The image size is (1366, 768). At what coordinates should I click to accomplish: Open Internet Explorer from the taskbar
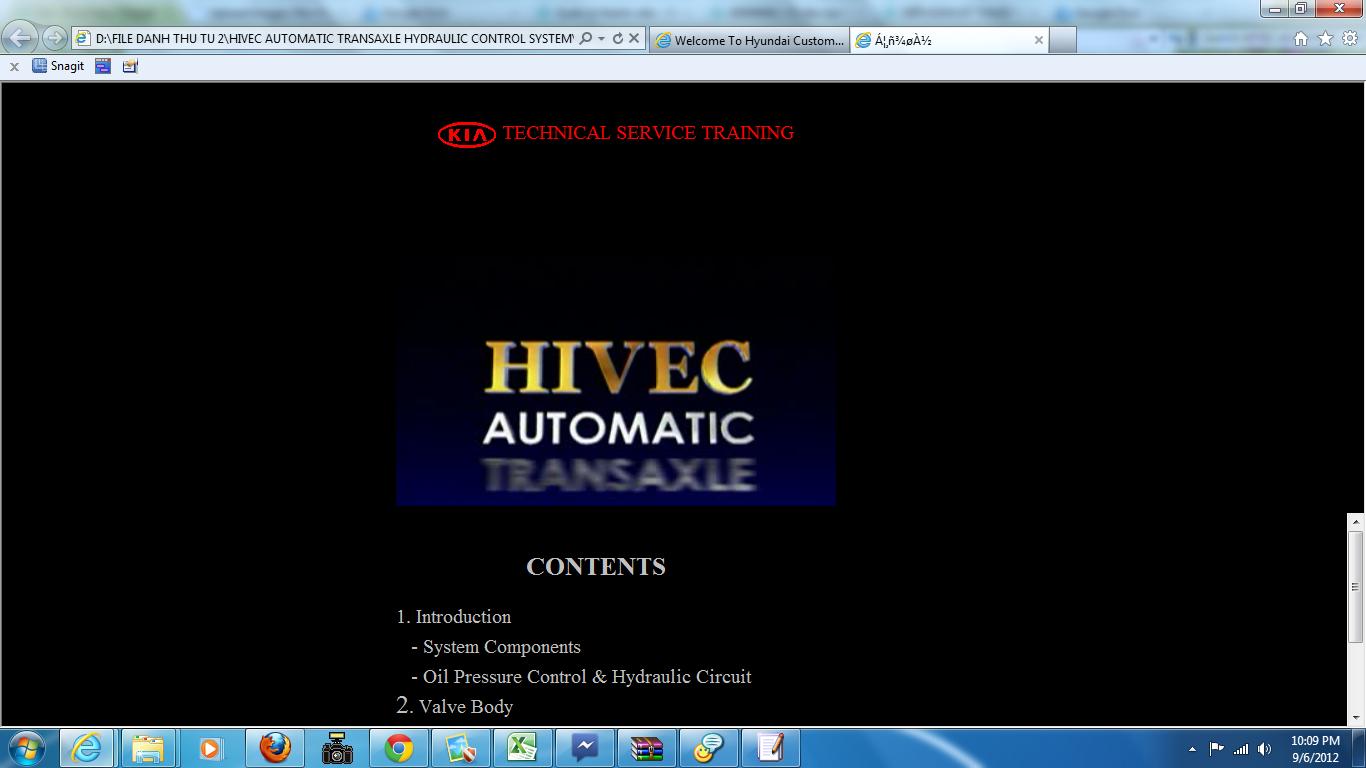(87, 748)
